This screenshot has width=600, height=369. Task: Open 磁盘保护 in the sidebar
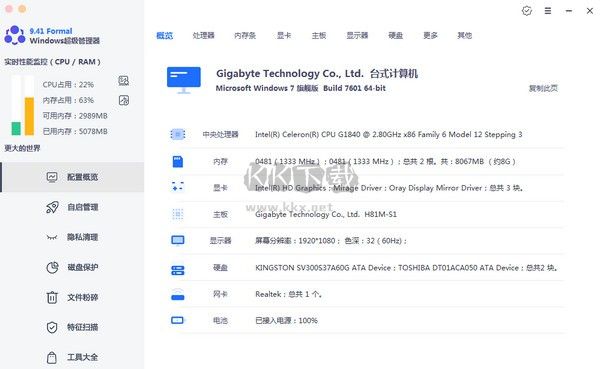[73, 267]
